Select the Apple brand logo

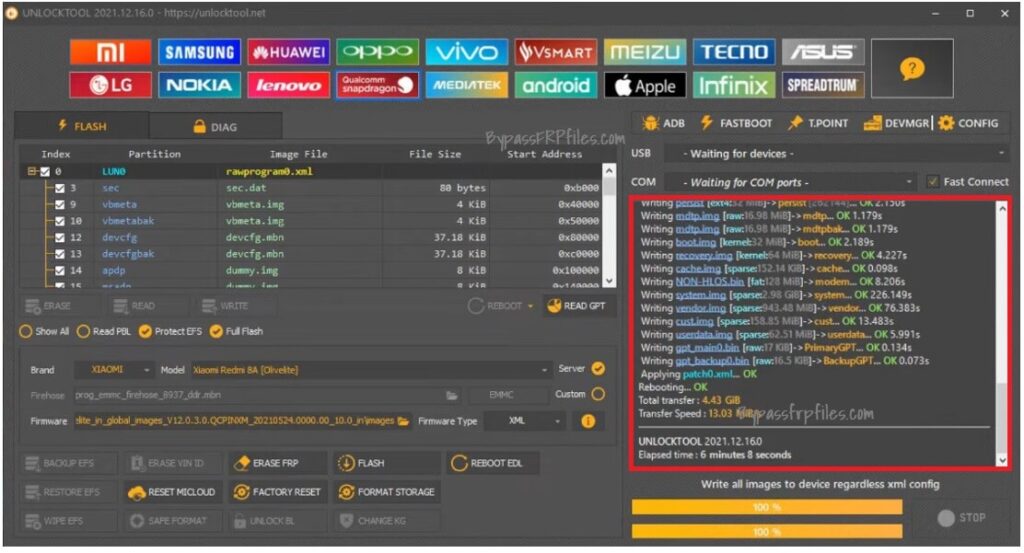point(645,85)
